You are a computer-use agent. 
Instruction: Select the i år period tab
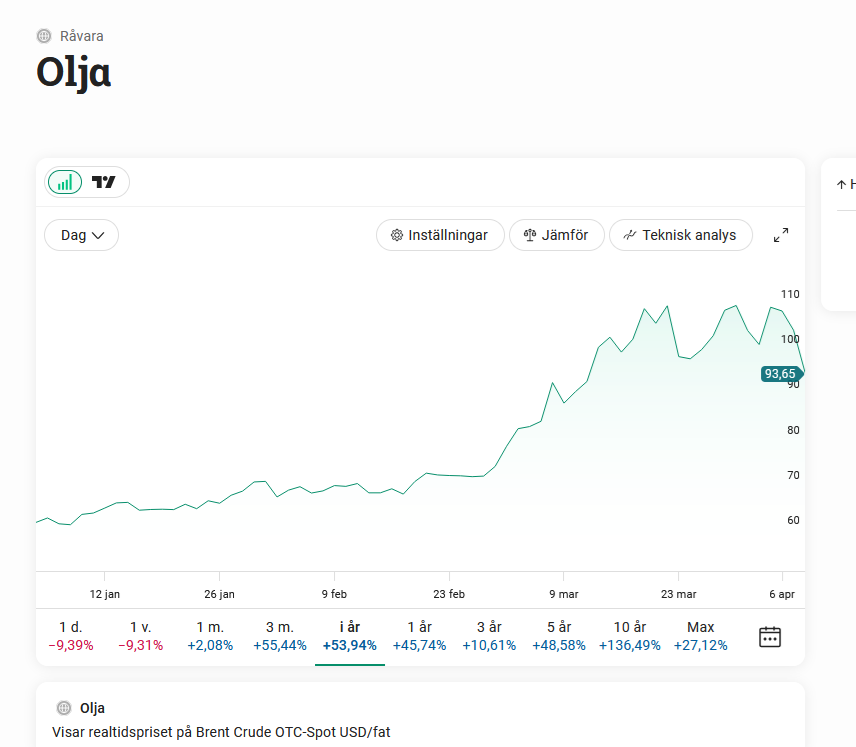click(x=350, y=636)
